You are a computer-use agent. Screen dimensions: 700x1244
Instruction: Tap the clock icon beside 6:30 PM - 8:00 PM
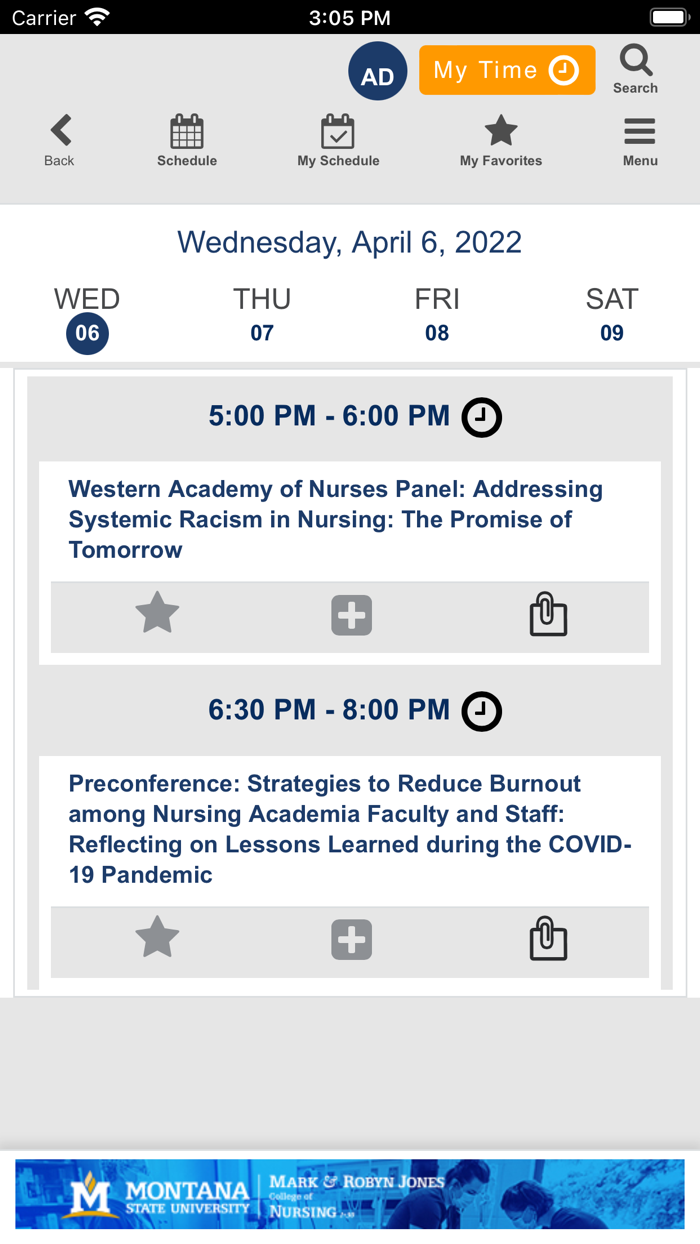(481, 711)
